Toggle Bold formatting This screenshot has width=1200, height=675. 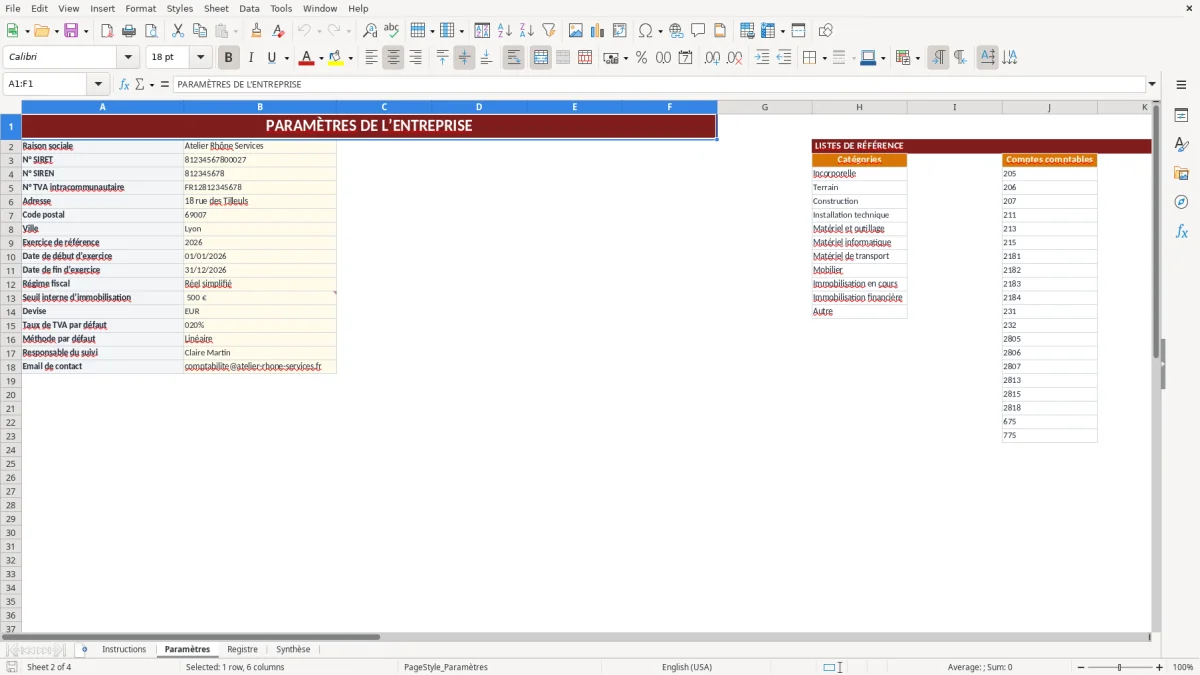point(229,58)
